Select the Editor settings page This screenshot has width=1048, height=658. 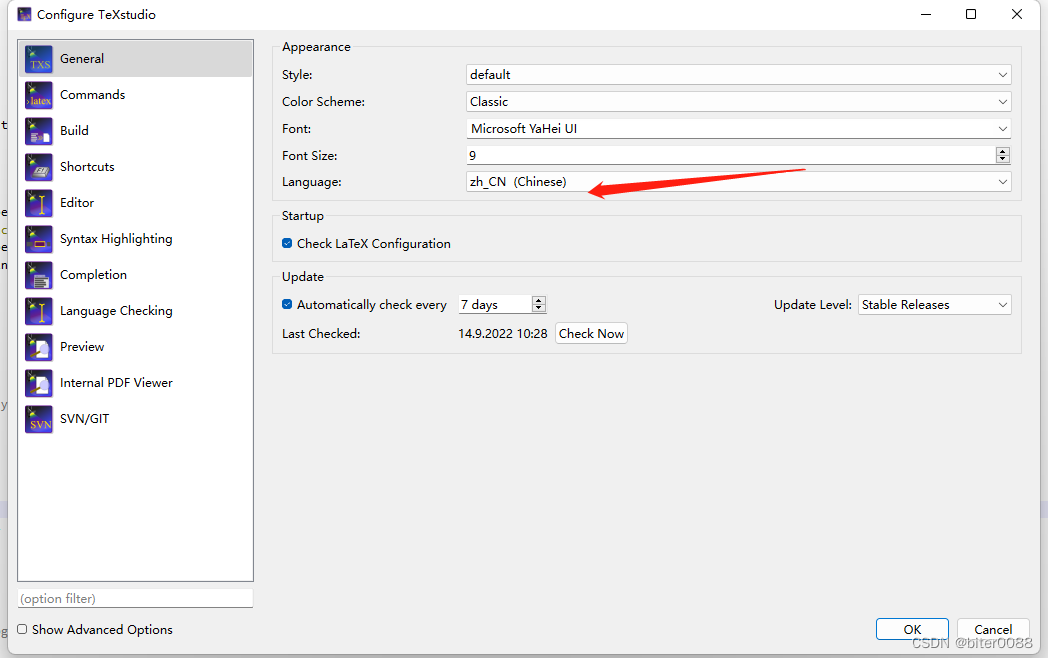click(x=136, y=203)
